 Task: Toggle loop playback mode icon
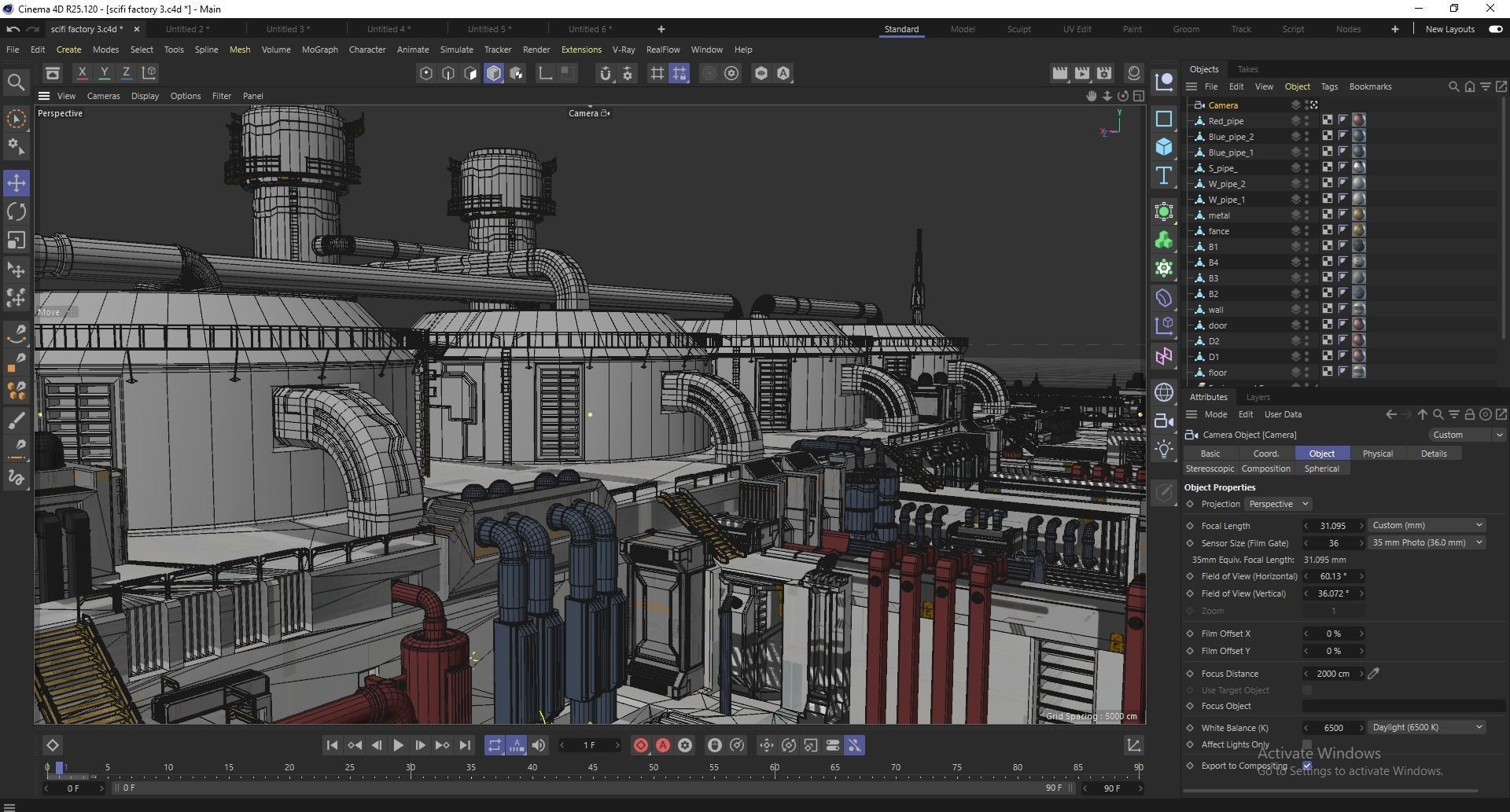[x=494, y=745]
